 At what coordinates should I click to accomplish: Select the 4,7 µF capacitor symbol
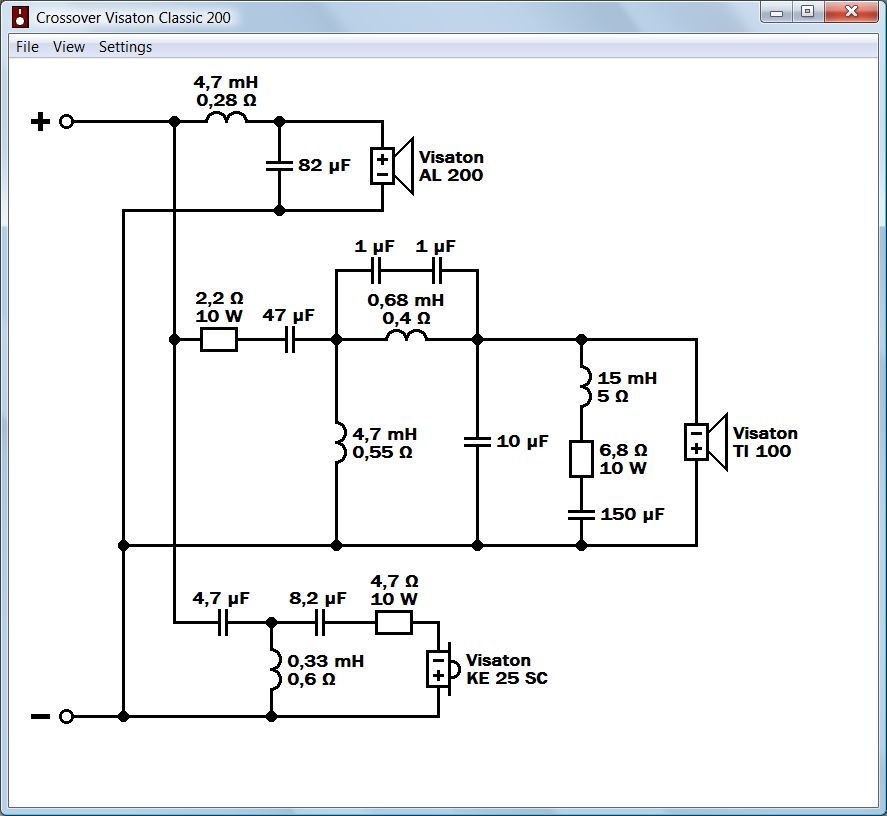click(x=223, y=623)
